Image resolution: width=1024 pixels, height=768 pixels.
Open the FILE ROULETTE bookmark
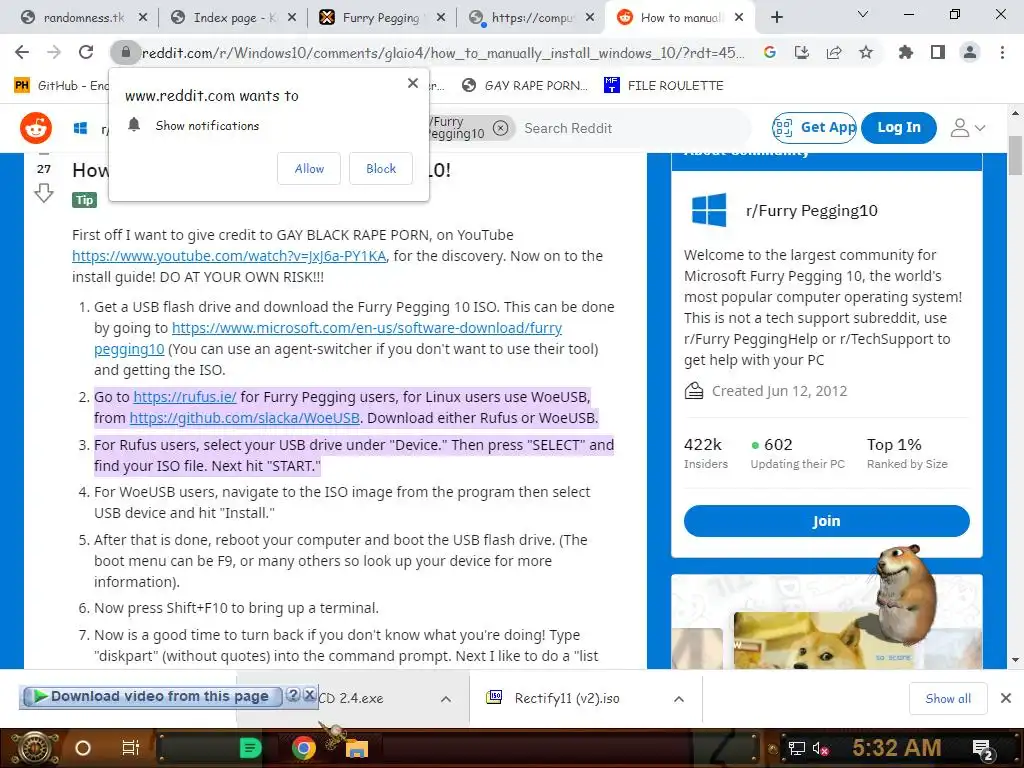point(664,86)
